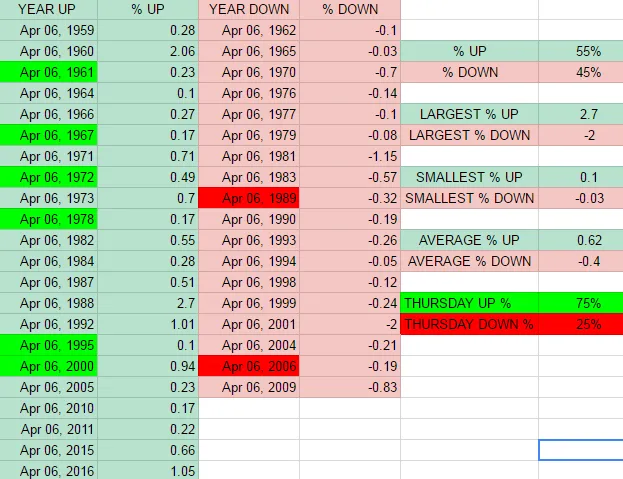The height and width of the screenshot is (479, 623).
Task: Click the Apr 06, 2010 cell
Action: 48,408
